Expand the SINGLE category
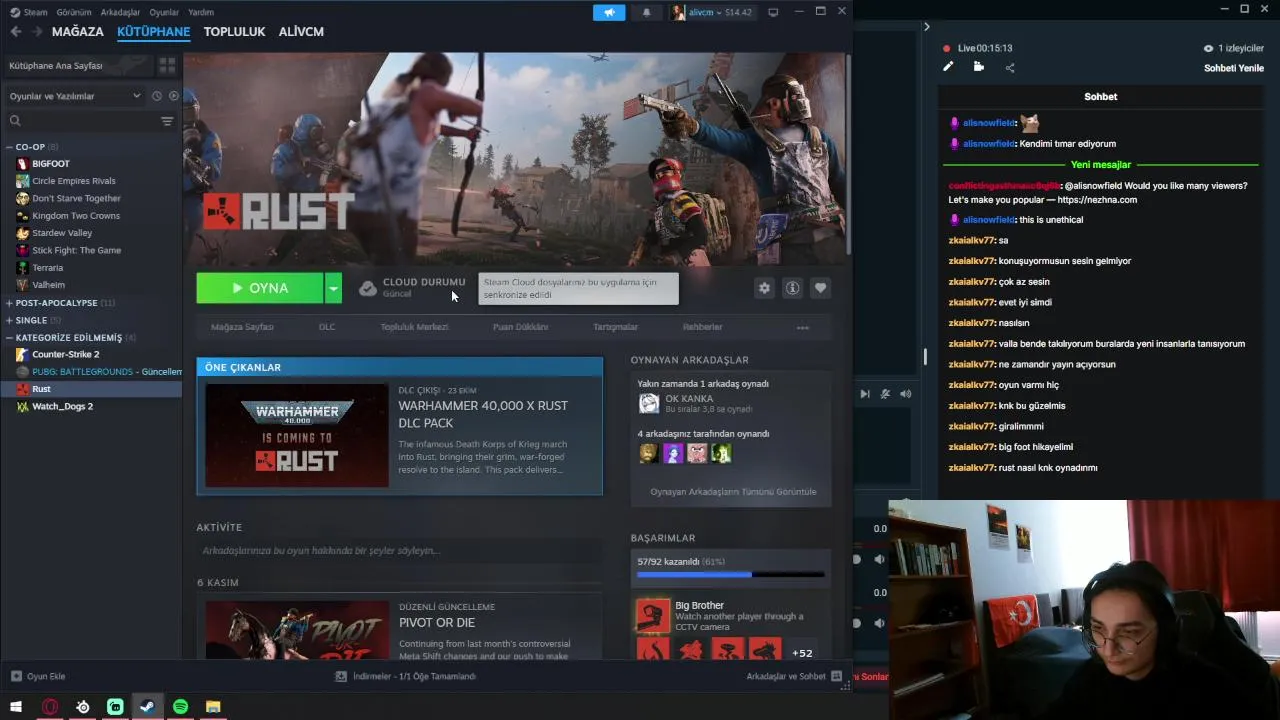The width and height of the screenshot is (1280, 720). 9,320
